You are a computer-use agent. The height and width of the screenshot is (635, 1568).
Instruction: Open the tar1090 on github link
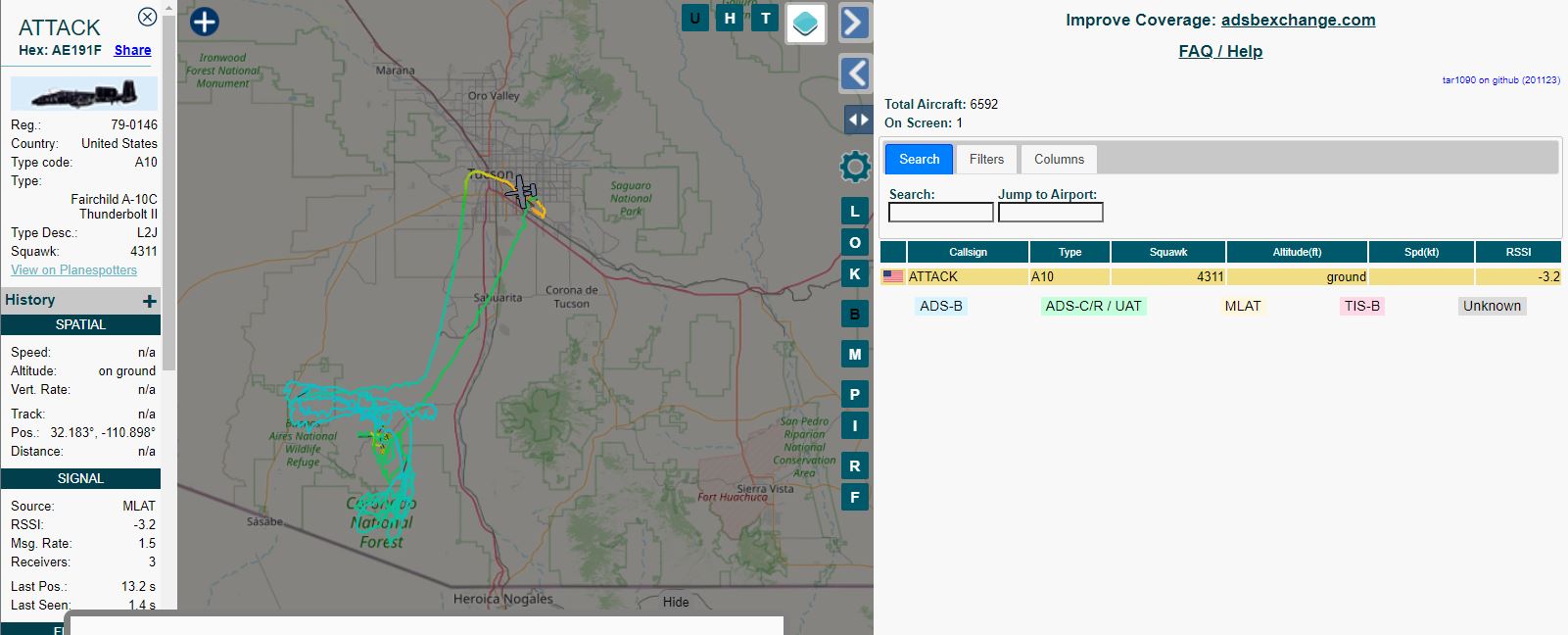click(x=1500, y=80)
